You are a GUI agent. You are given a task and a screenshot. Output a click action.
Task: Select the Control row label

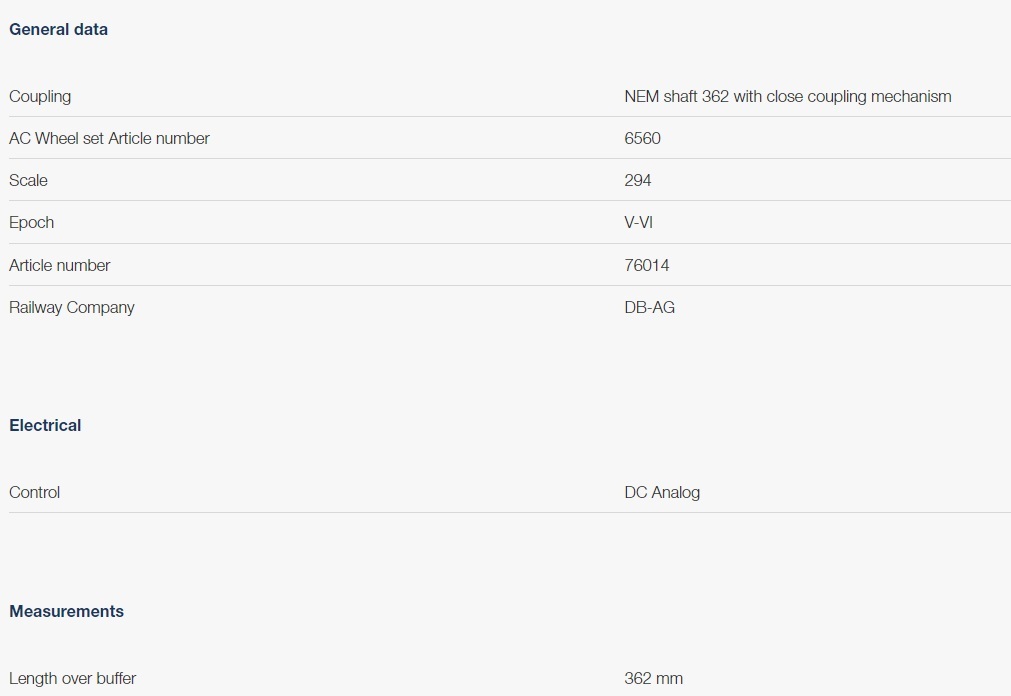34,492
